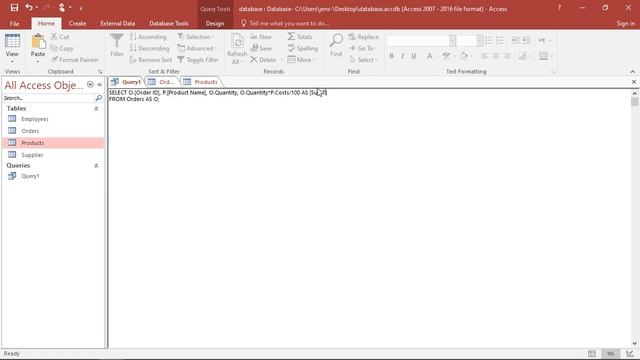Click the Cut scissors command
Screen dimensions: 640x360
[60, 37]
